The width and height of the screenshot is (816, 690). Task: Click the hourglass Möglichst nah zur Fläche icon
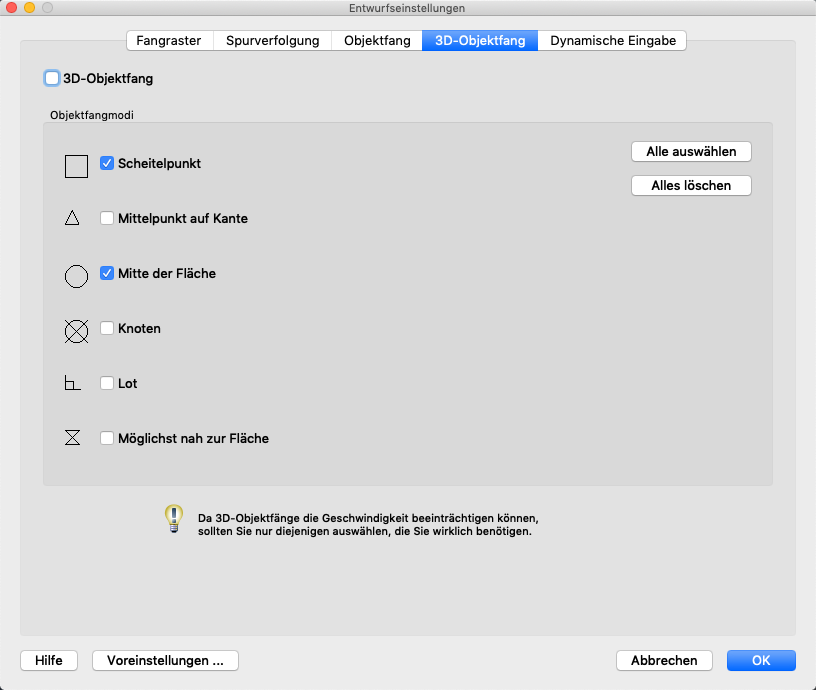pyautogui.click(x=72, y=438)
